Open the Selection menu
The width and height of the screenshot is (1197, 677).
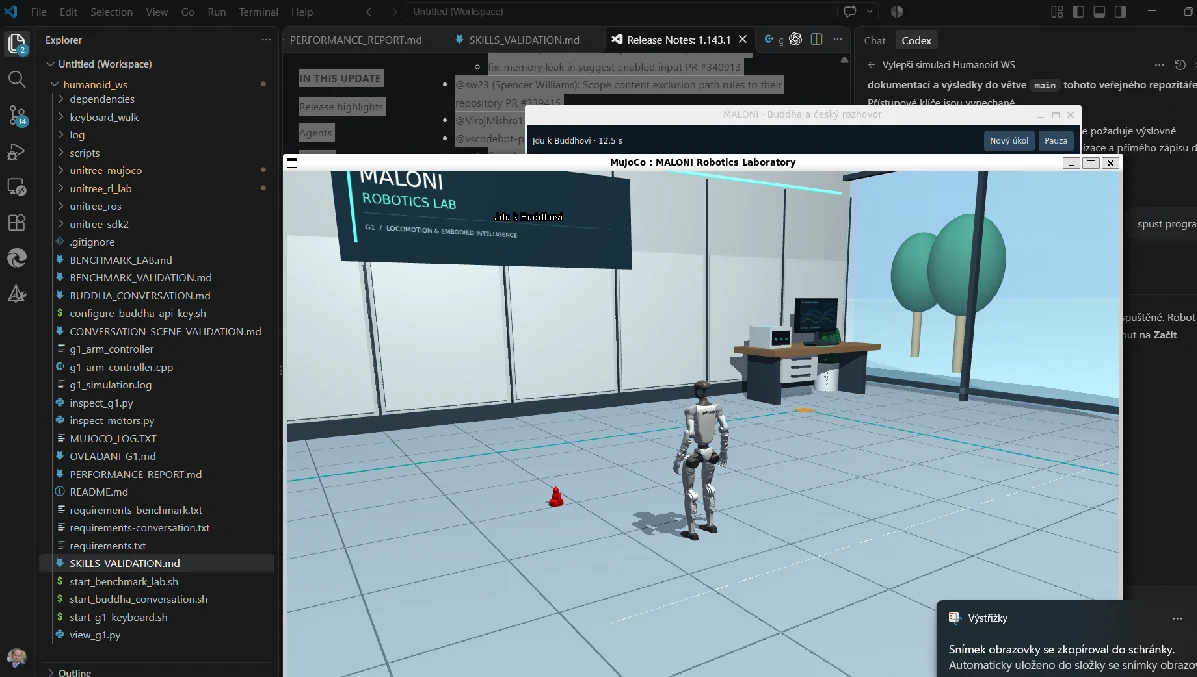pos(111,11)
